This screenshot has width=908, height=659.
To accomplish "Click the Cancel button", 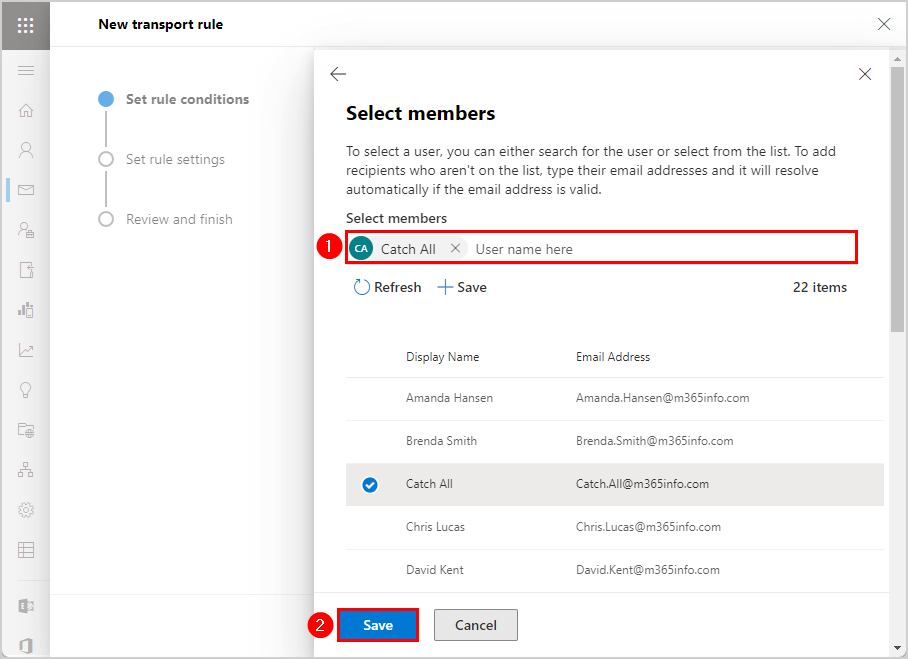I will pyautogui.click(x=476, y=625).
